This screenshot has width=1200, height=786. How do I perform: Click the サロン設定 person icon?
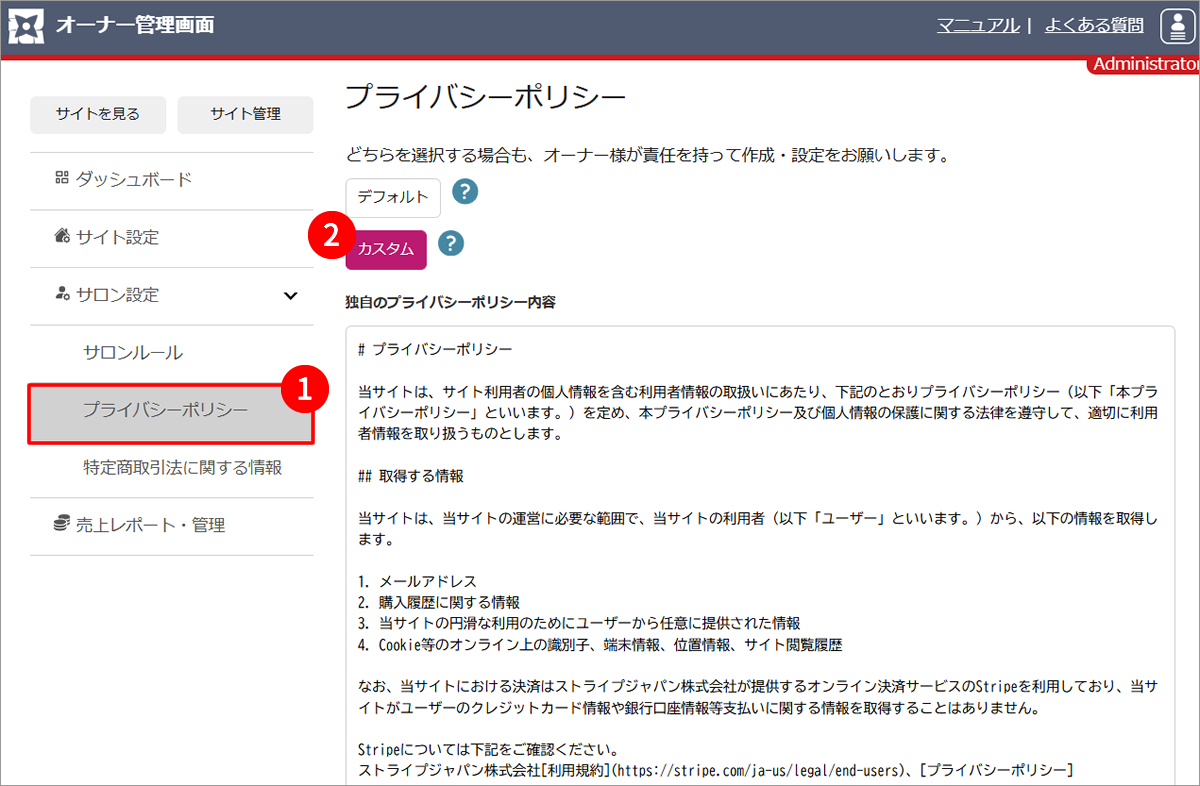click(61, 295)
